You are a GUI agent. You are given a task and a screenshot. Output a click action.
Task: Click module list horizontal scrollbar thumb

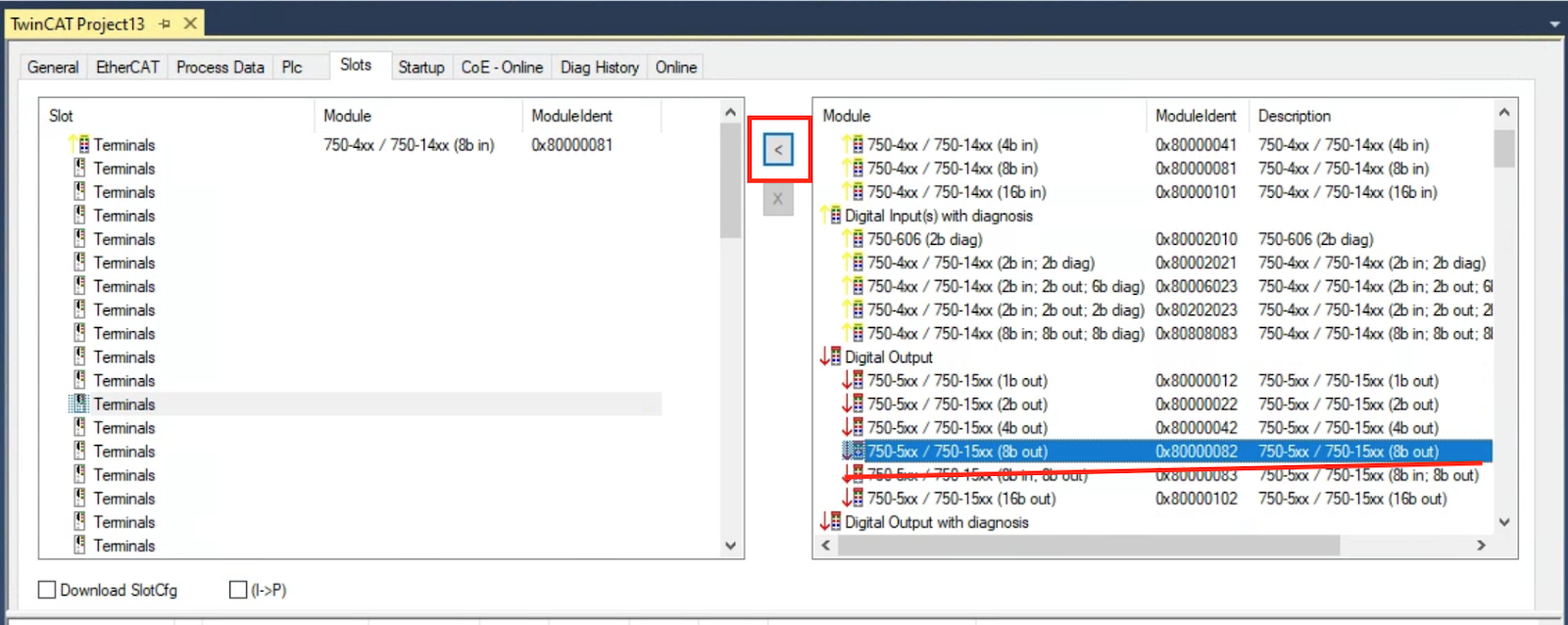click(1089, 546)
